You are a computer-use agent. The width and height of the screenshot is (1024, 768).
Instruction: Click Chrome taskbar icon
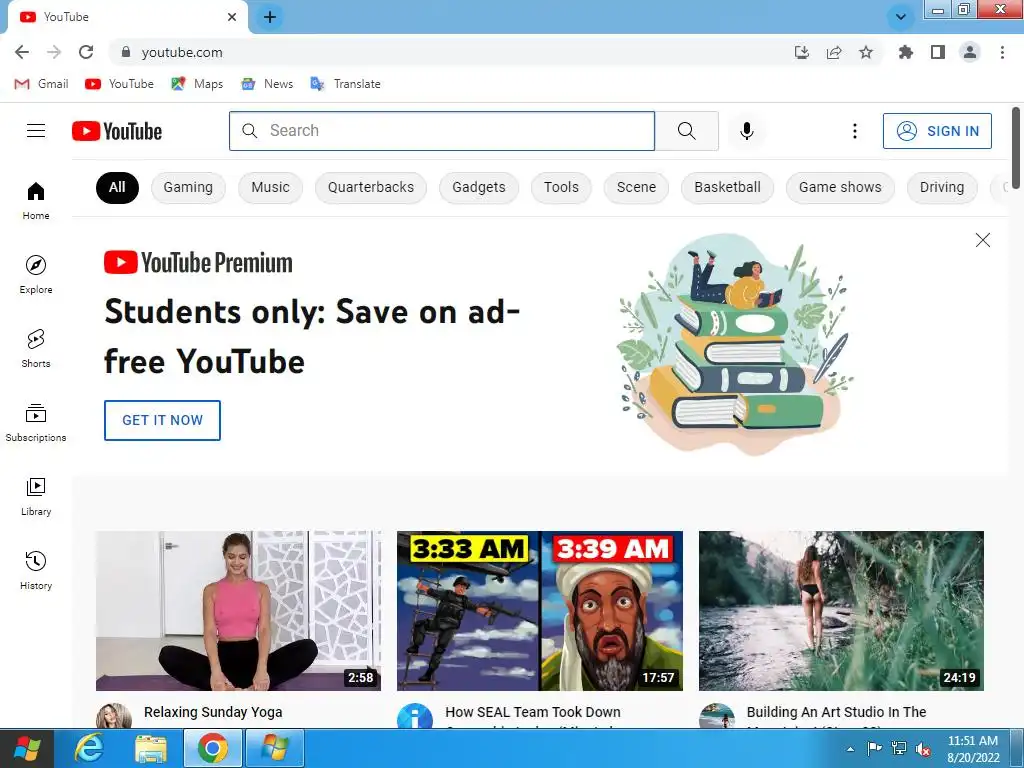coord(212,748)
